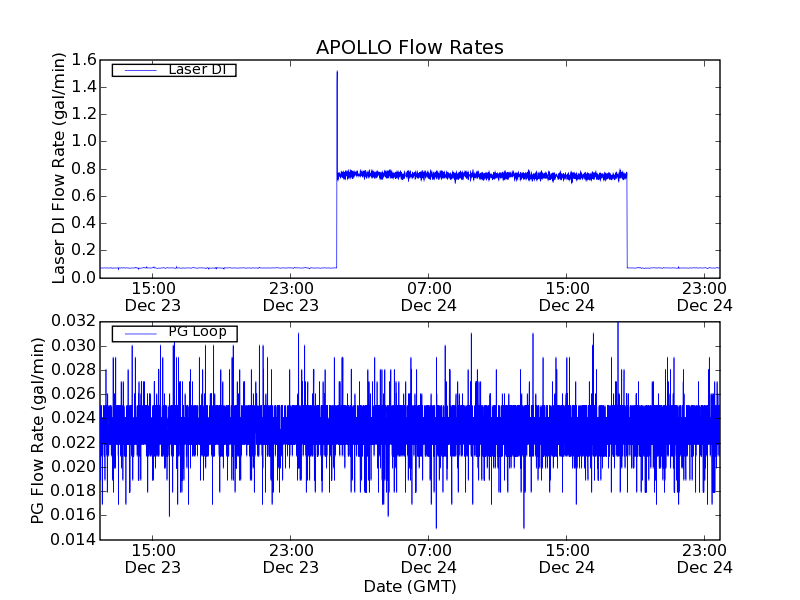
Task: Click the 0.016 tick on the PG chart
Action: pos(73,515)
